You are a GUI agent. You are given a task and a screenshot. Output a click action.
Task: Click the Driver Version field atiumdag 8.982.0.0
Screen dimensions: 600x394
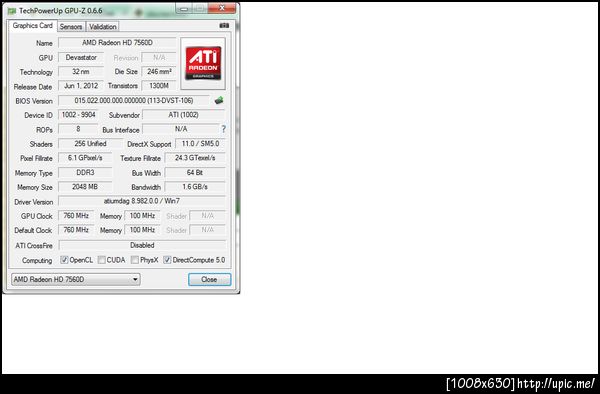pos(142,201)
